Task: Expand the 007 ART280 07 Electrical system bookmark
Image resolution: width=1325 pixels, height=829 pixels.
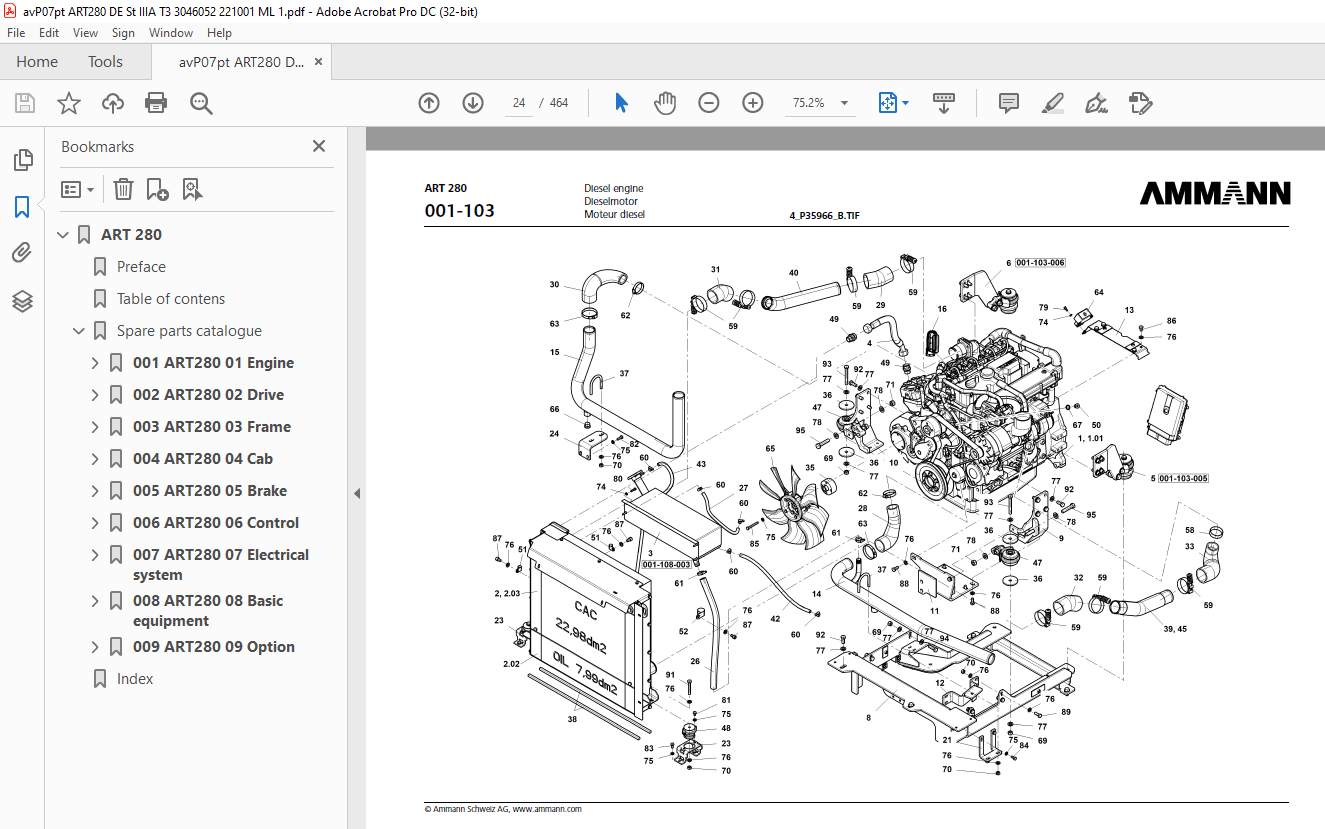Action: [95, 555]
